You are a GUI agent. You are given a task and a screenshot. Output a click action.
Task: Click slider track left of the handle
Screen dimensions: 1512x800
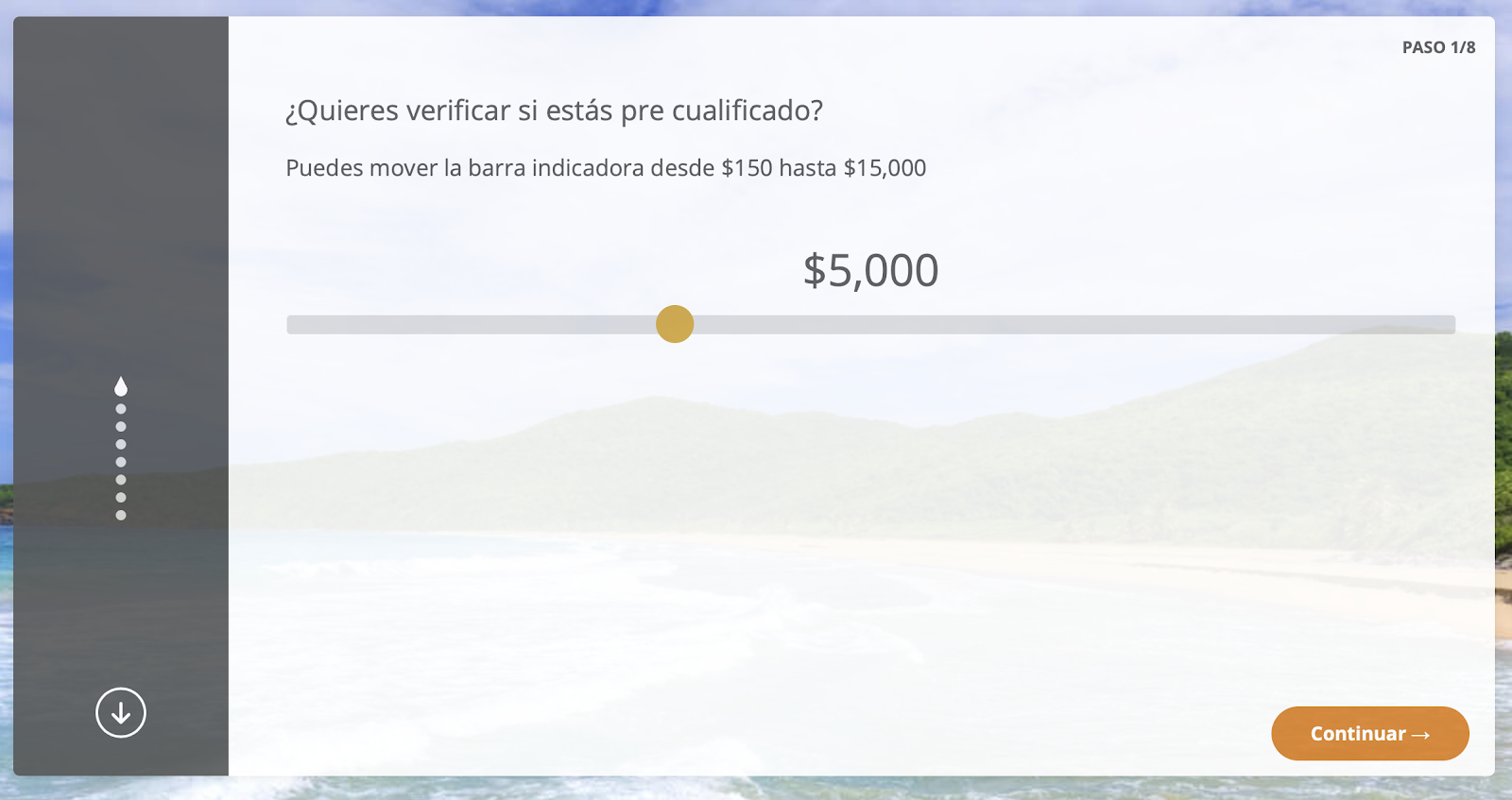click(x=472, y=324)
